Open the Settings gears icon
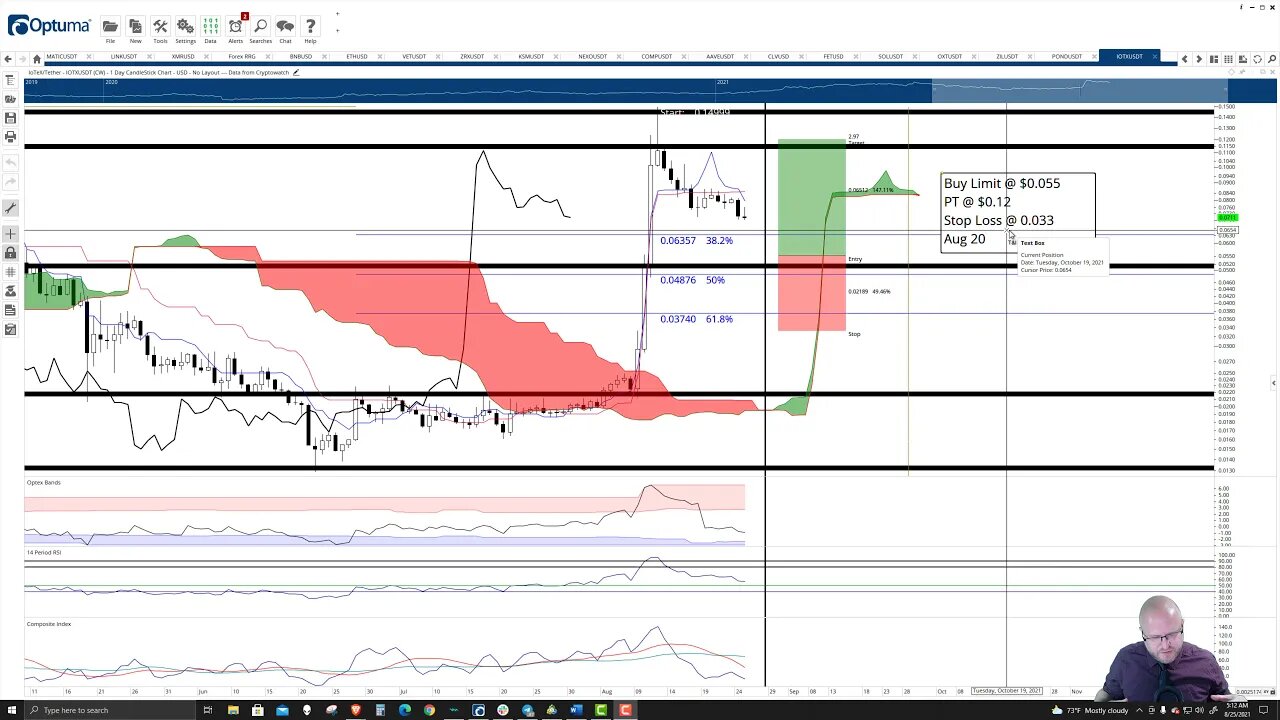1280x720 pixels. click(185, 27)
